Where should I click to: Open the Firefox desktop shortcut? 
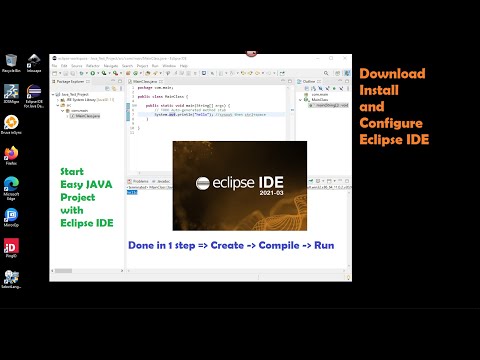pyautogui.click(x=11, y=155)
